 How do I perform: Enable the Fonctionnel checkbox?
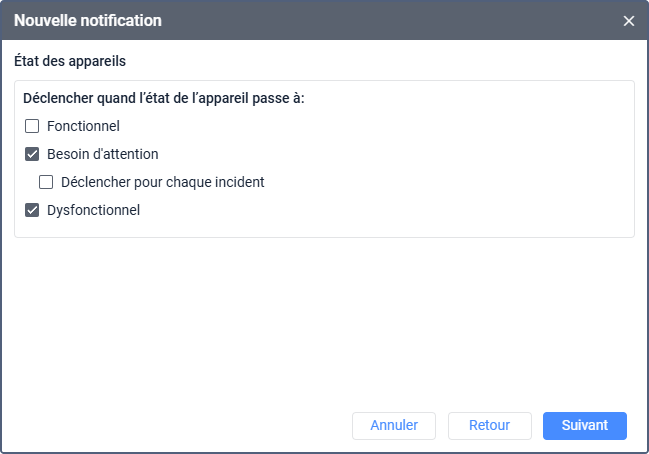pyautogui.click(x=32, y=127)
